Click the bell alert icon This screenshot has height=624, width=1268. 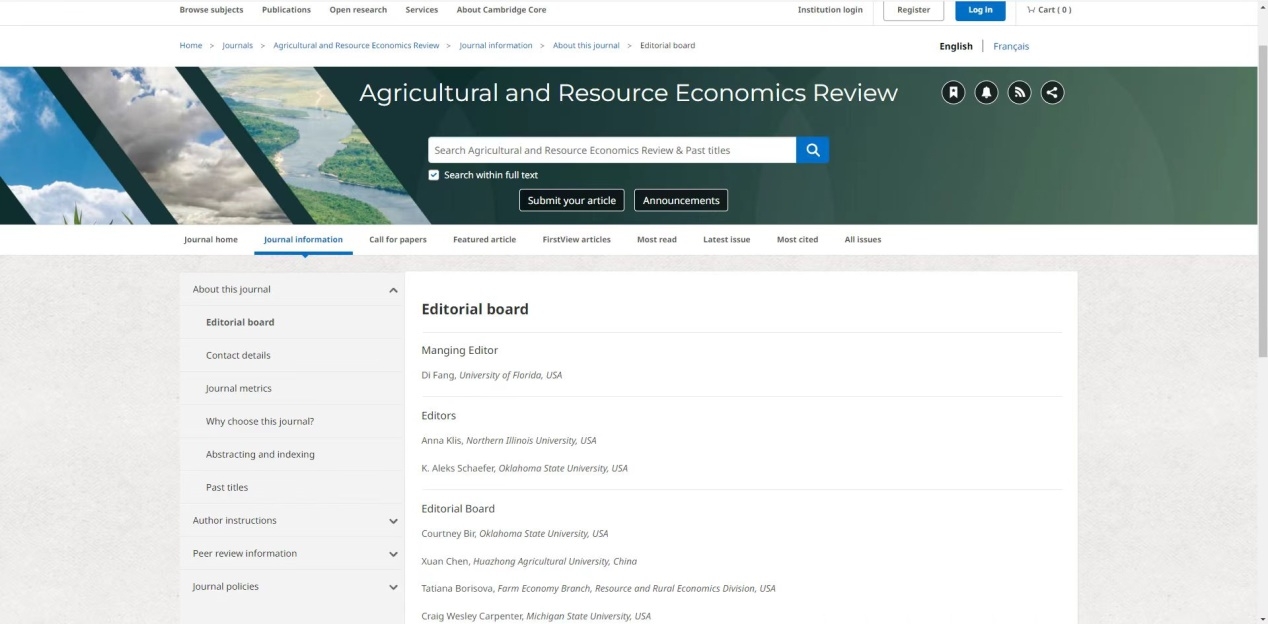click(986, 93)
